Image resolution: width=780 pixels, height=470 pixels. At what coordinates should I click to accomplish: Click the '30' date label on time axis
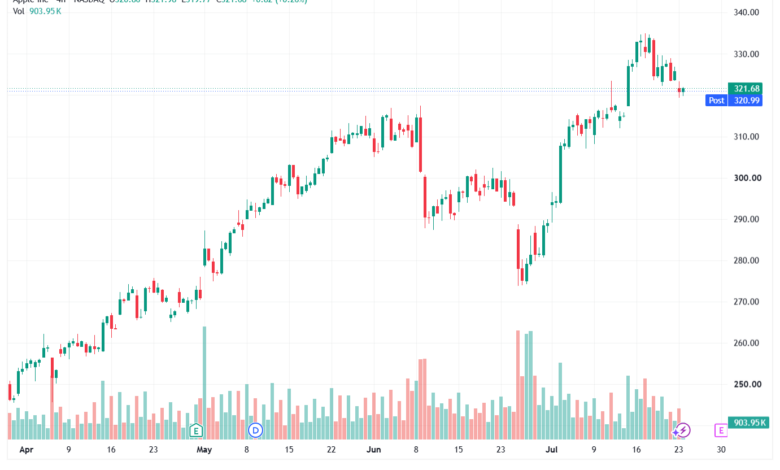[721, 450]
